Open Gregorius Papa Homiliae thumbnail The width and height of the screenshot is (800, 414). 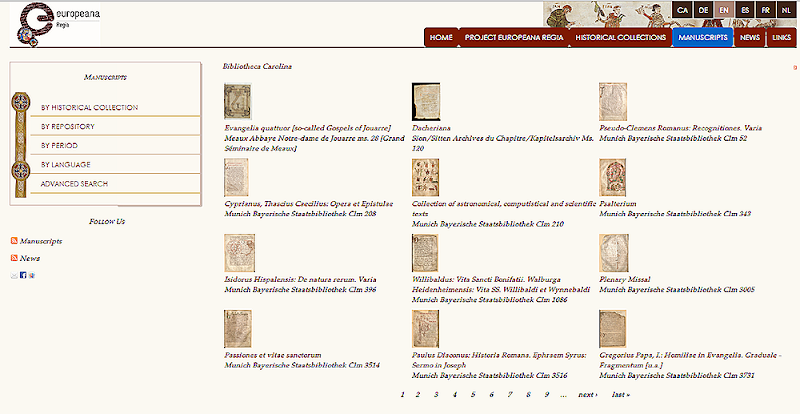click(613, 329)
